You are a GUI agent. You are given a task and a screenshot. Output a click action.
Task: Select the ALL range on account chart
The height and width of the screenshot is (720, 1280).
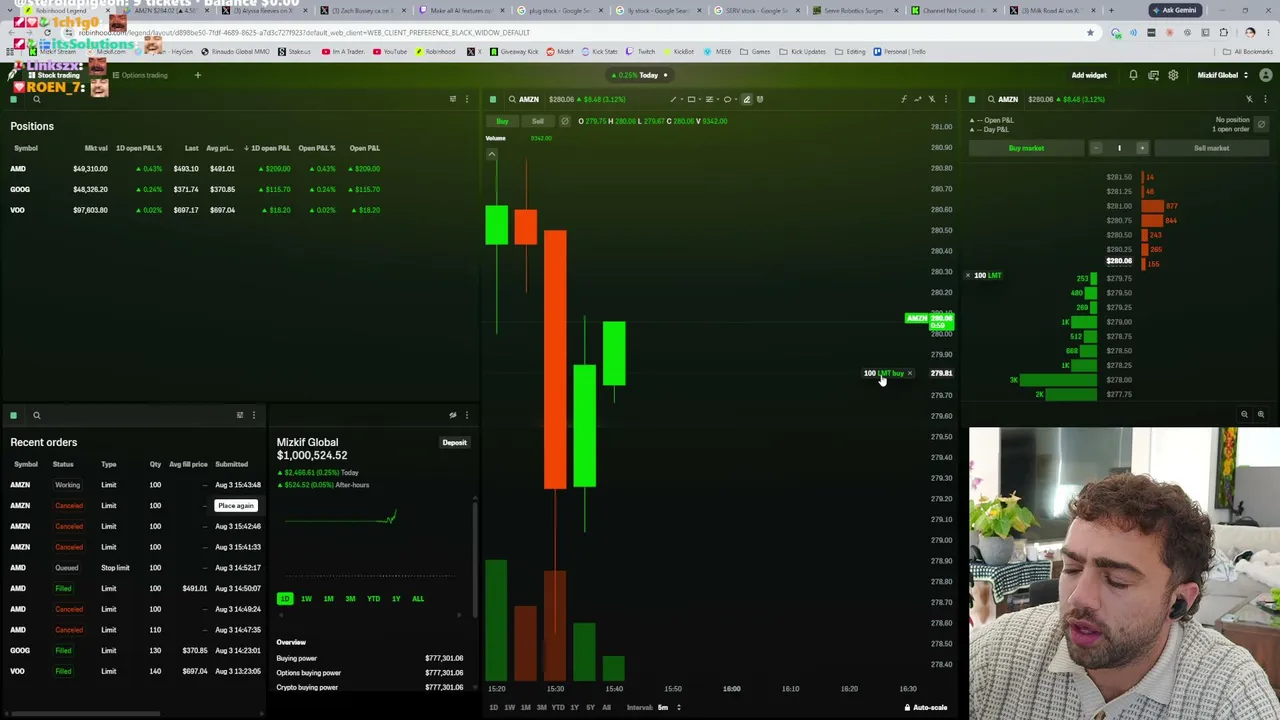tap(418, 598)
